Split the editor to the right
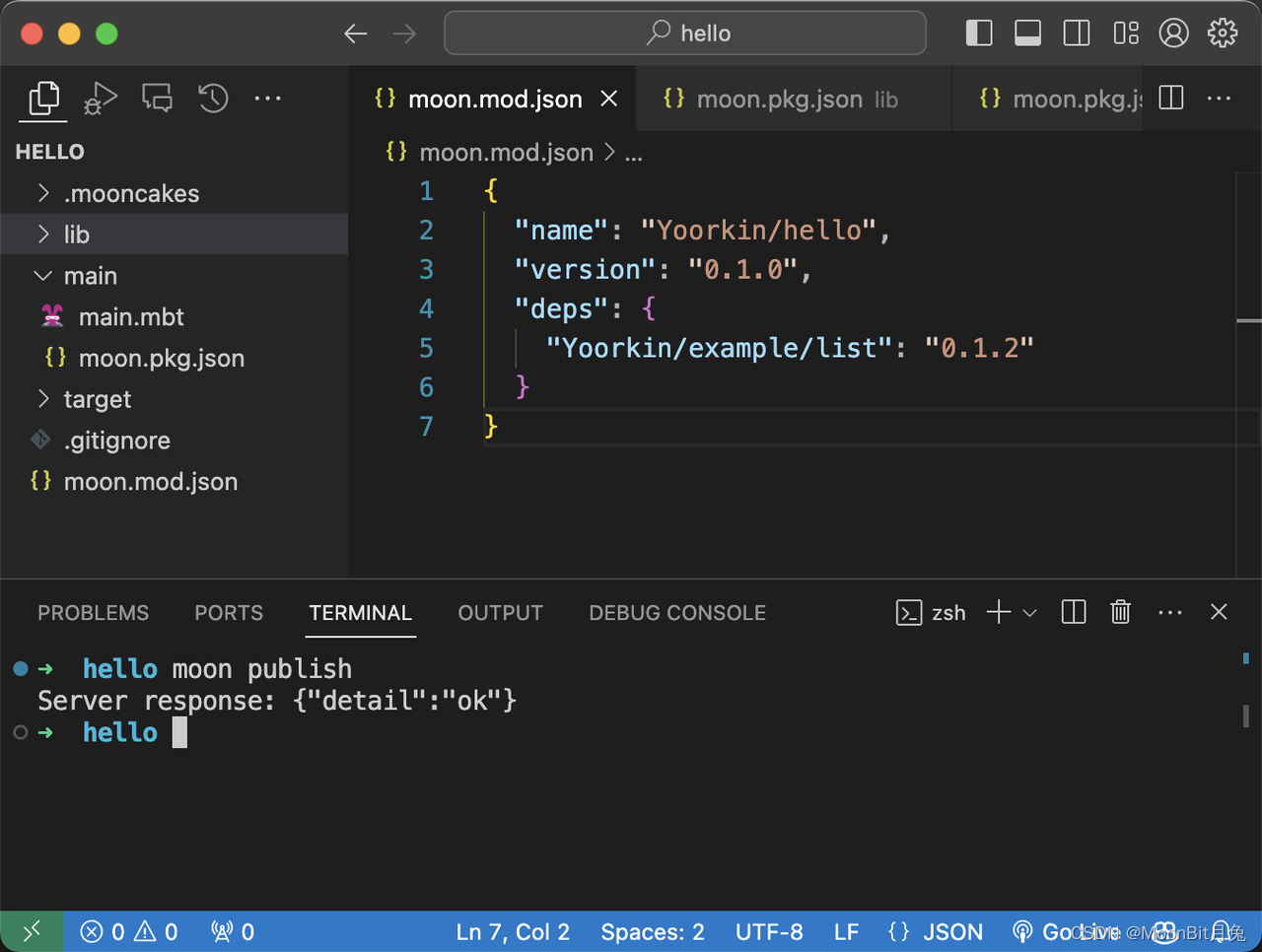 click(1171, 98)
